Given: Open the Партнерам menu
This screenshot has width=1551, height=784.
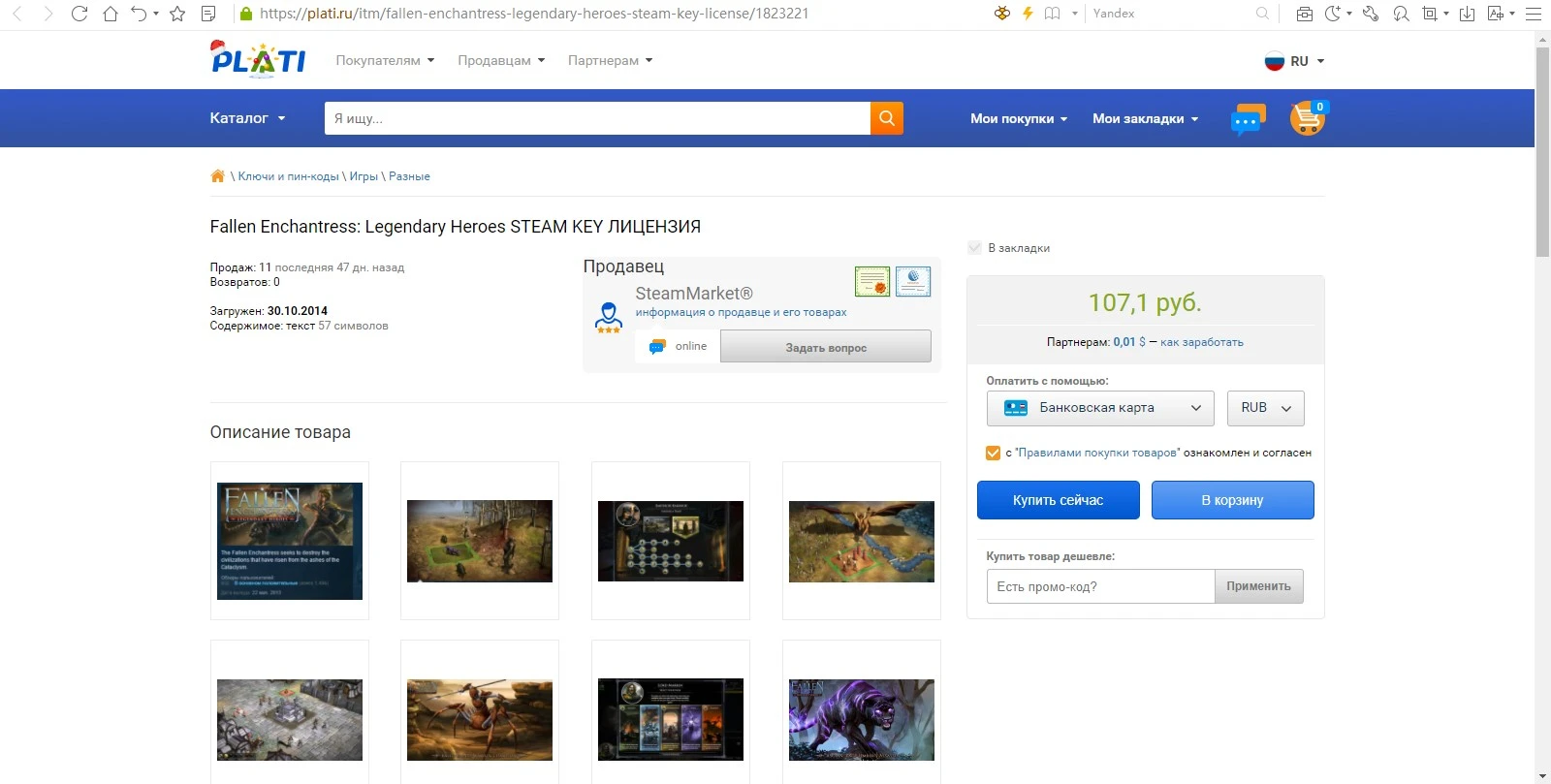Looking at the screenshot, I should click(x=611, y=60).
